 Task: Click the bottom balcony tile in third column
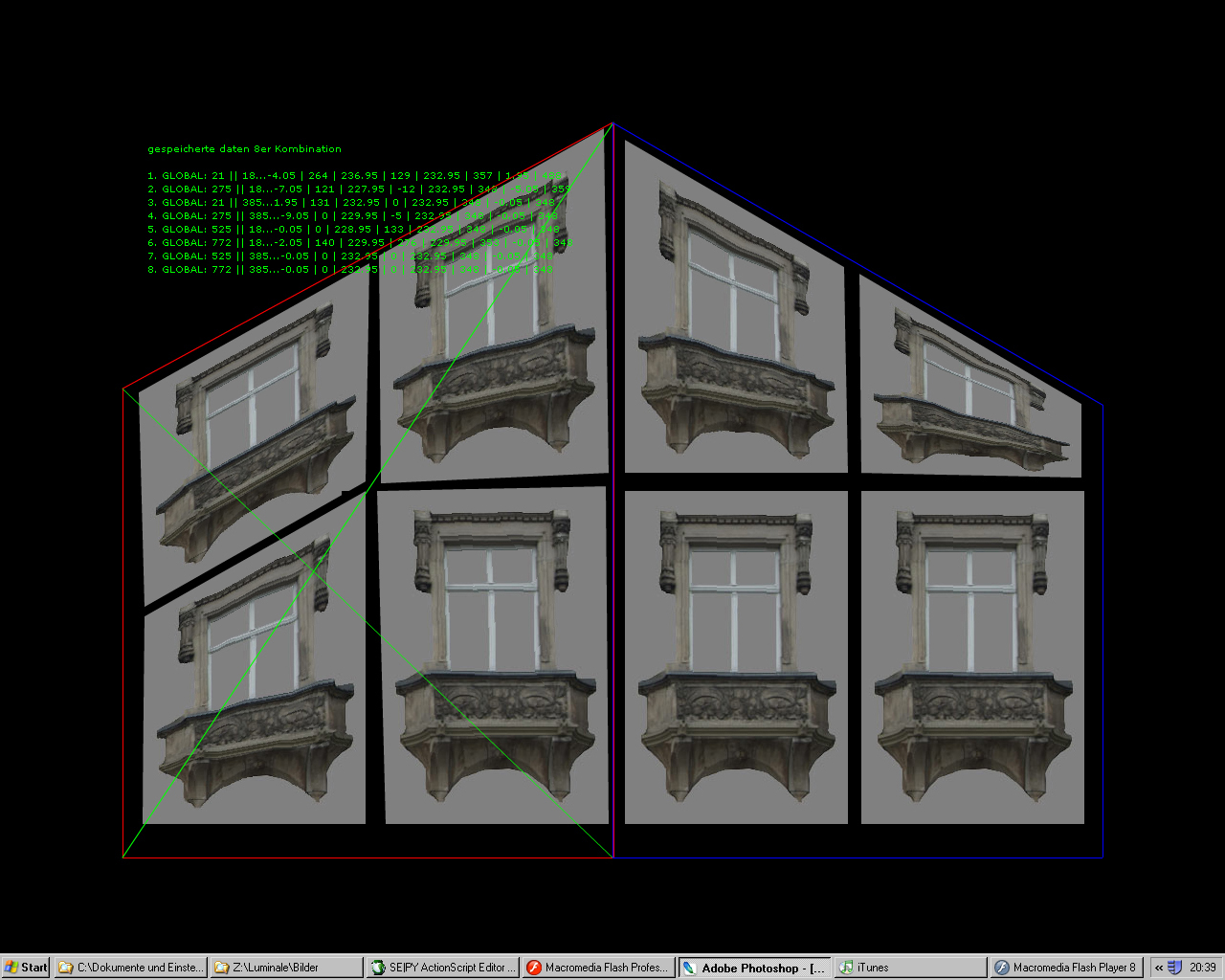736,657
